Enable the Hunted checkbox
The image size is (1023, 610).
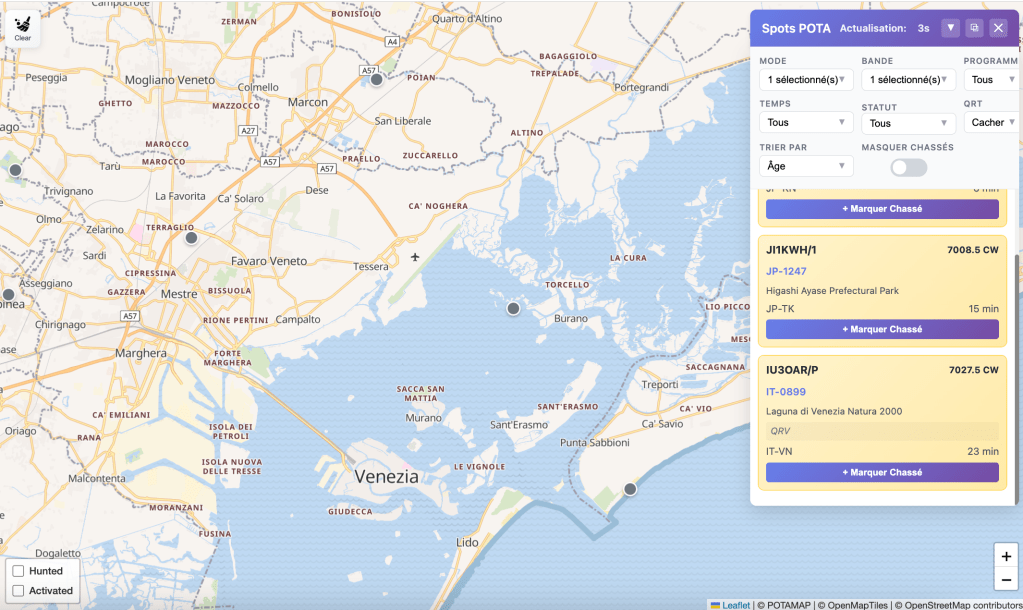click(x=18, y=571)
